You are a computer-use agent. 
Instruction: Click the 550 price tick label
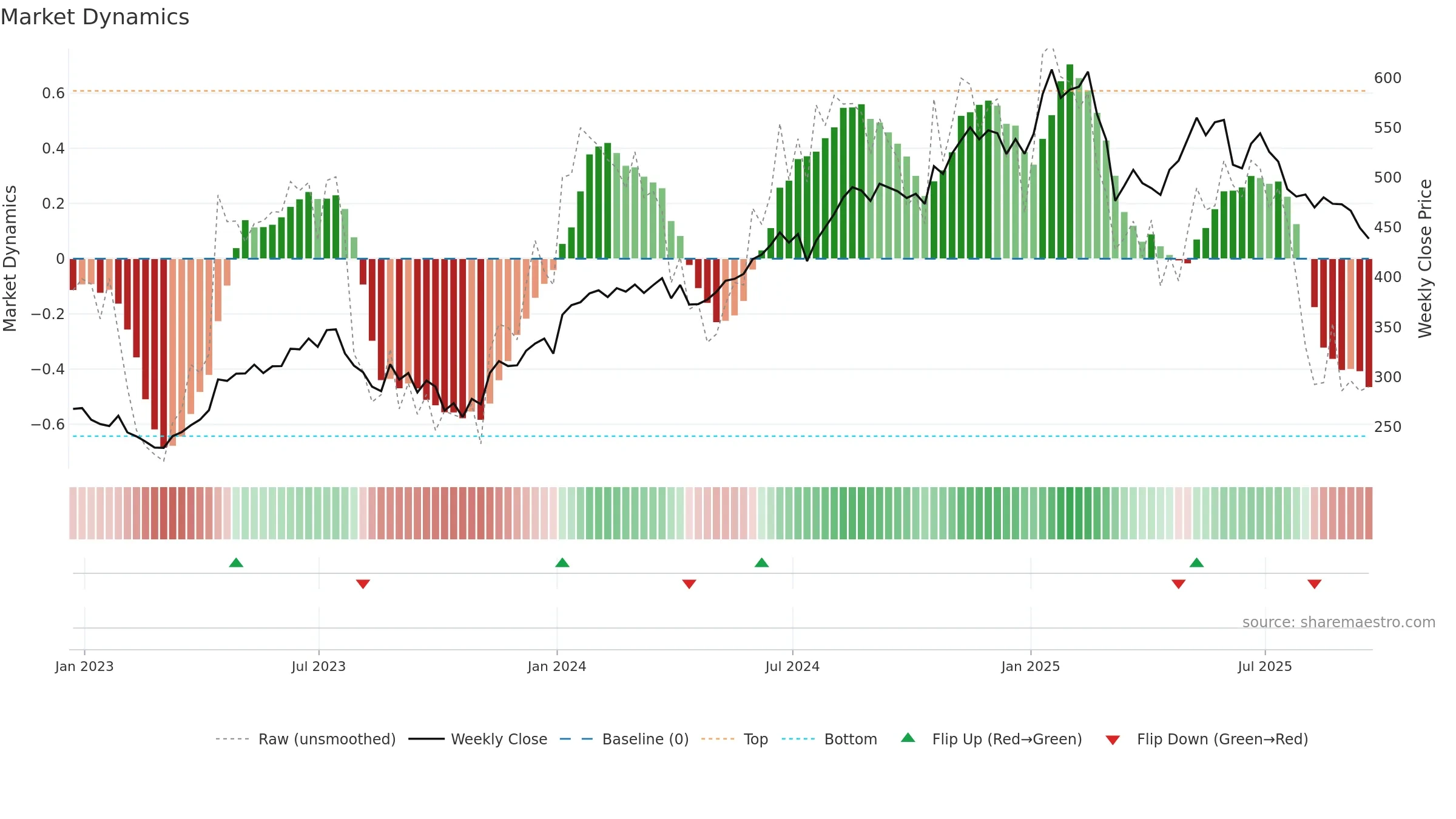(1388, 128)
